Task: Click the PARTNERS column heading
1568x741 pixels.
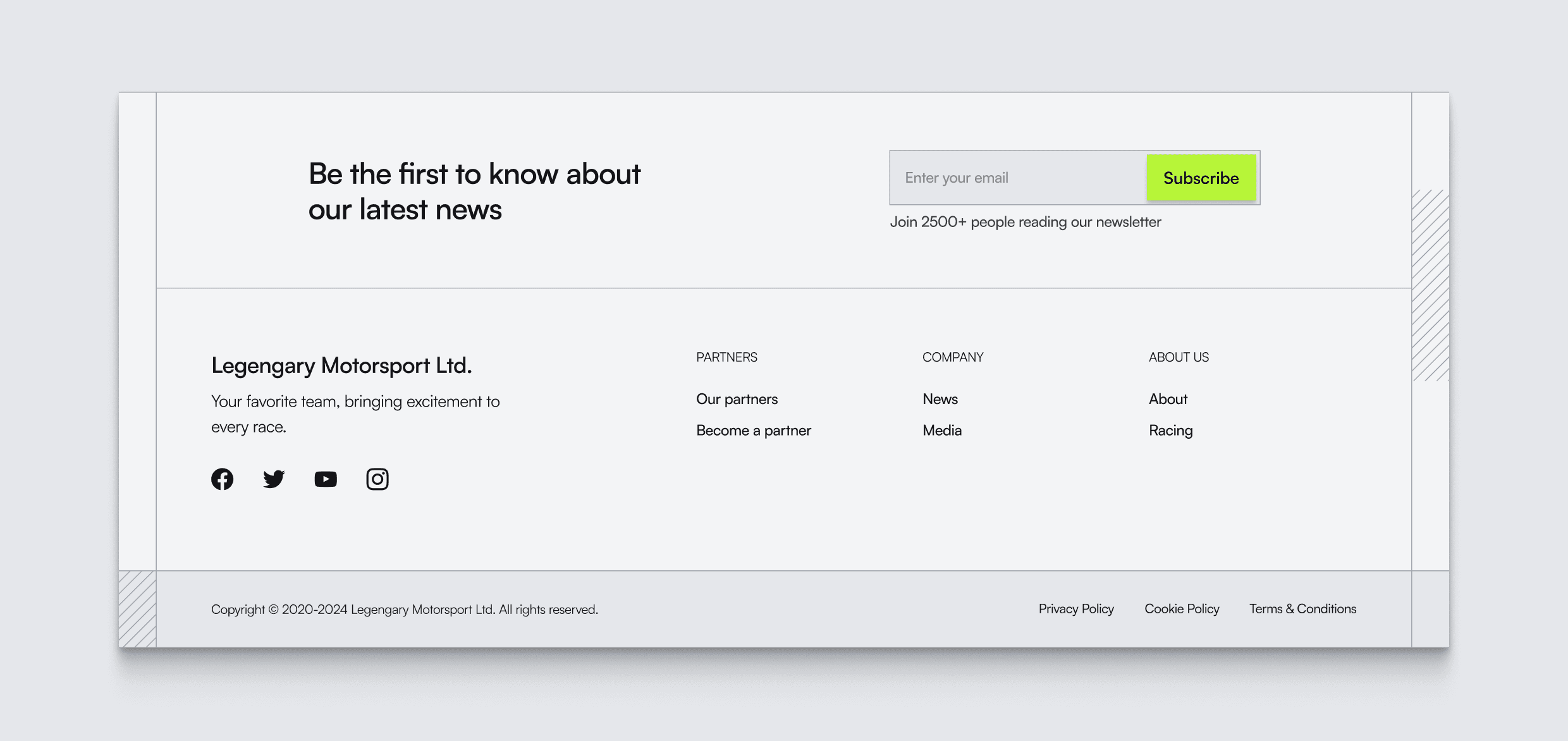Action: pos(726,357)
